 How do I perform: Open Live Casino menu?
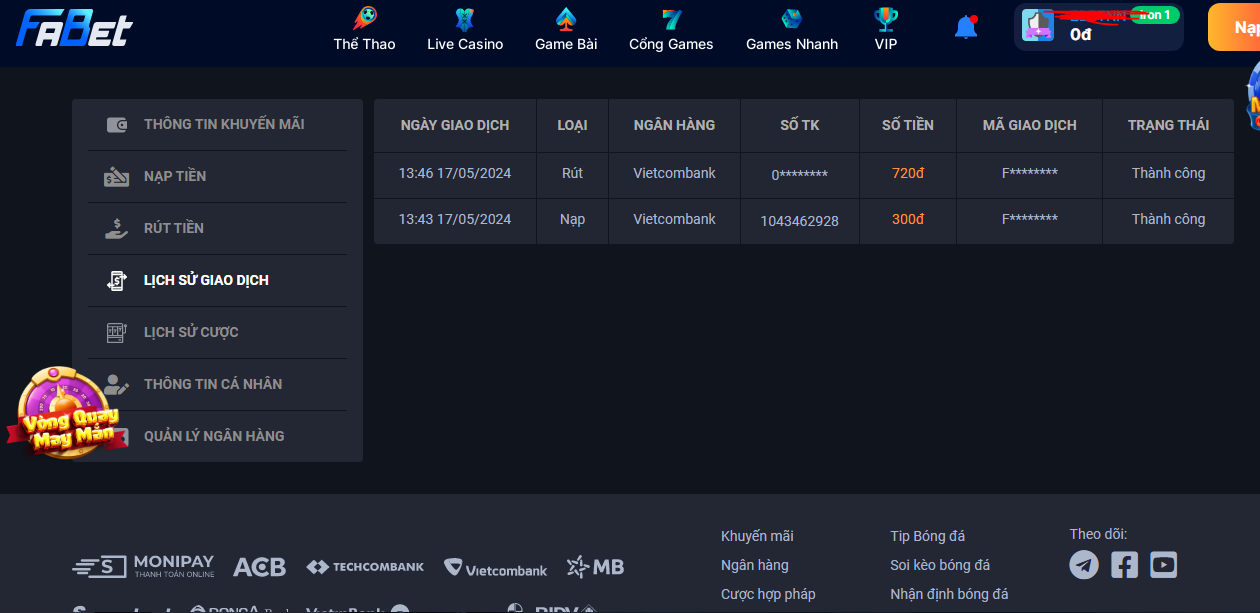tap(465, 30)
